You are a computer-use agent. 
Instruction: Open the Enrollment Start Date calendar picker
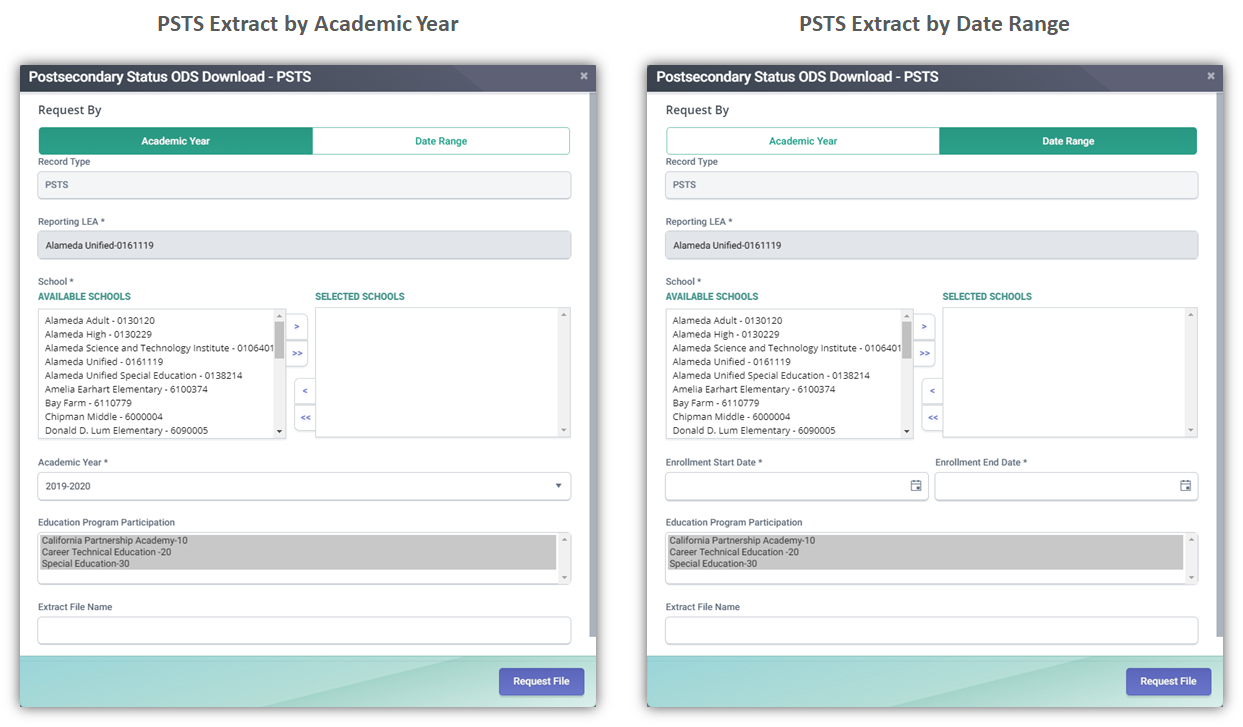915,485
